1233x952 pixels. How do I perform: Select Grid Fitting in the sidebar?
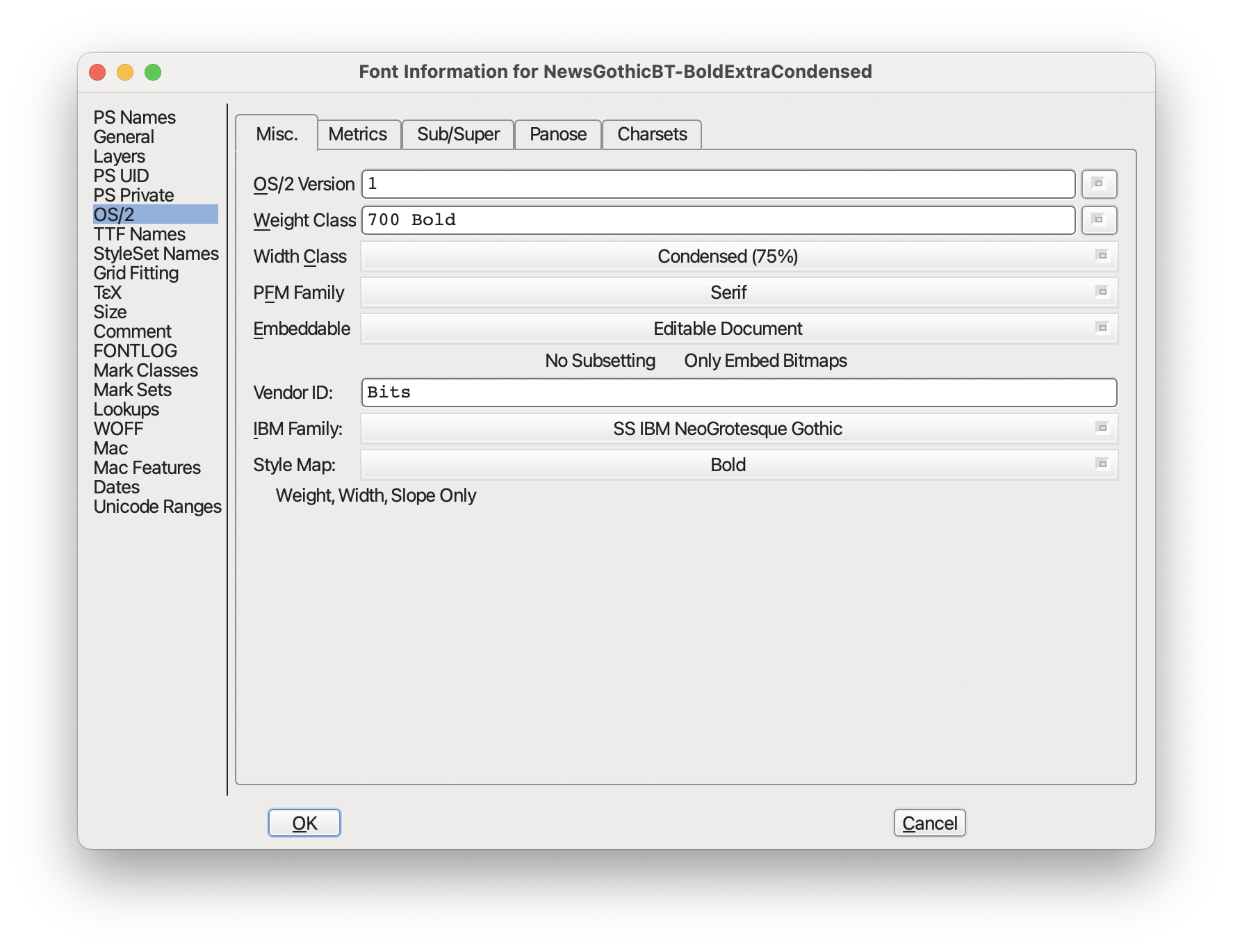pyautogui.click(x=136, y=273)
